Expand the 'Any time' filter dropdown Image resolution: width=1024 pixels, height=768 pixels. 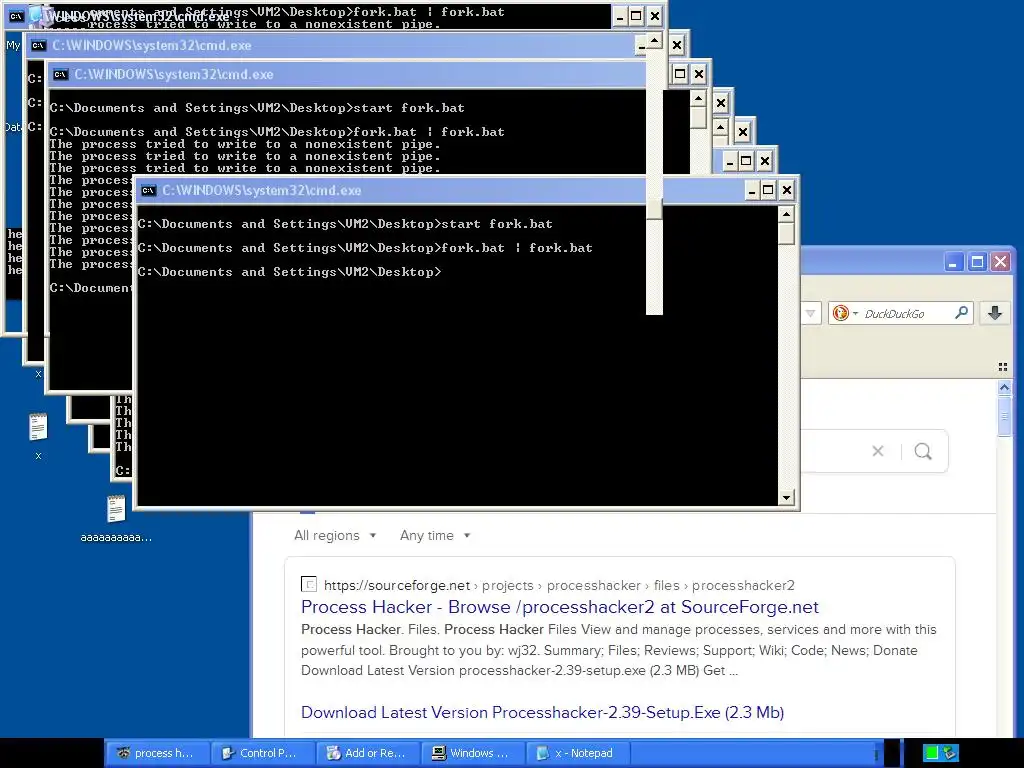click(x=435, y=536)
